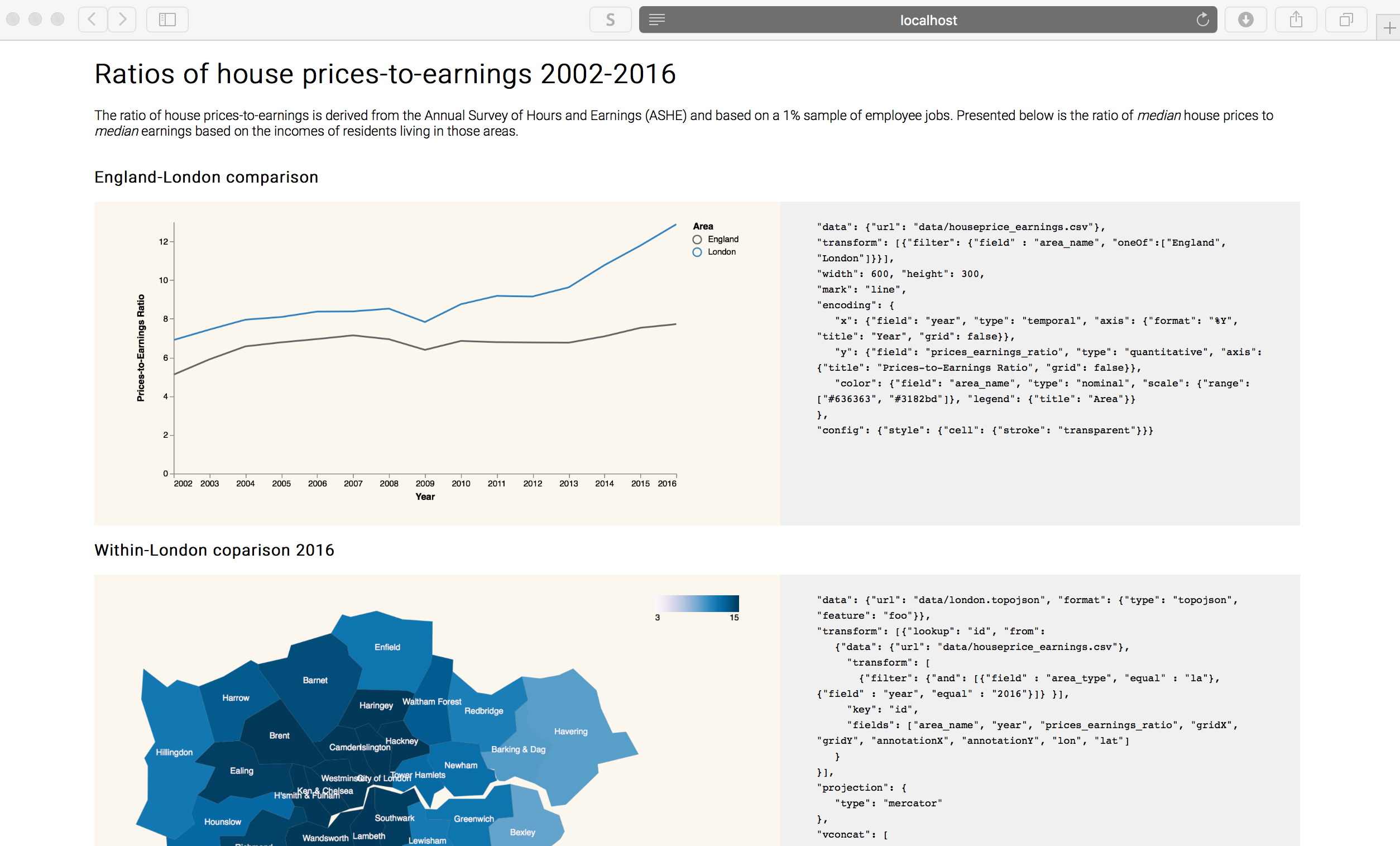Click the Barnet borough label

pos(315,680)
